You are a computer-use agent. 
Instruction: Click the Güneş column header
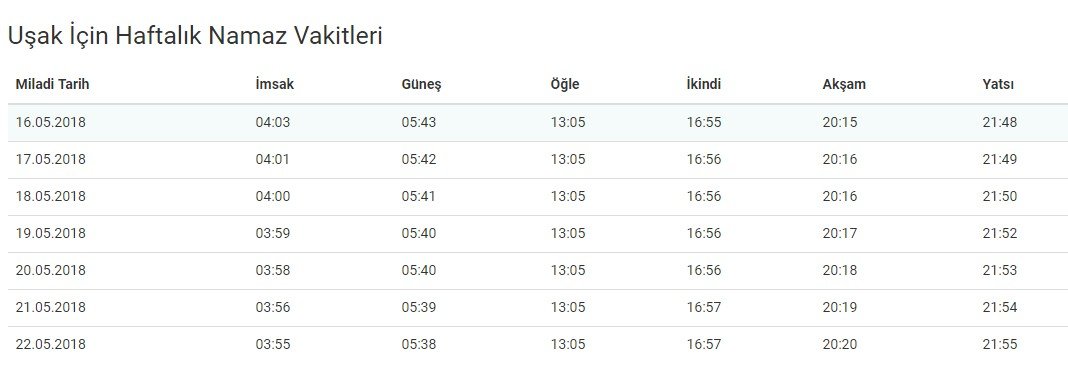click(x=422, y=84)
